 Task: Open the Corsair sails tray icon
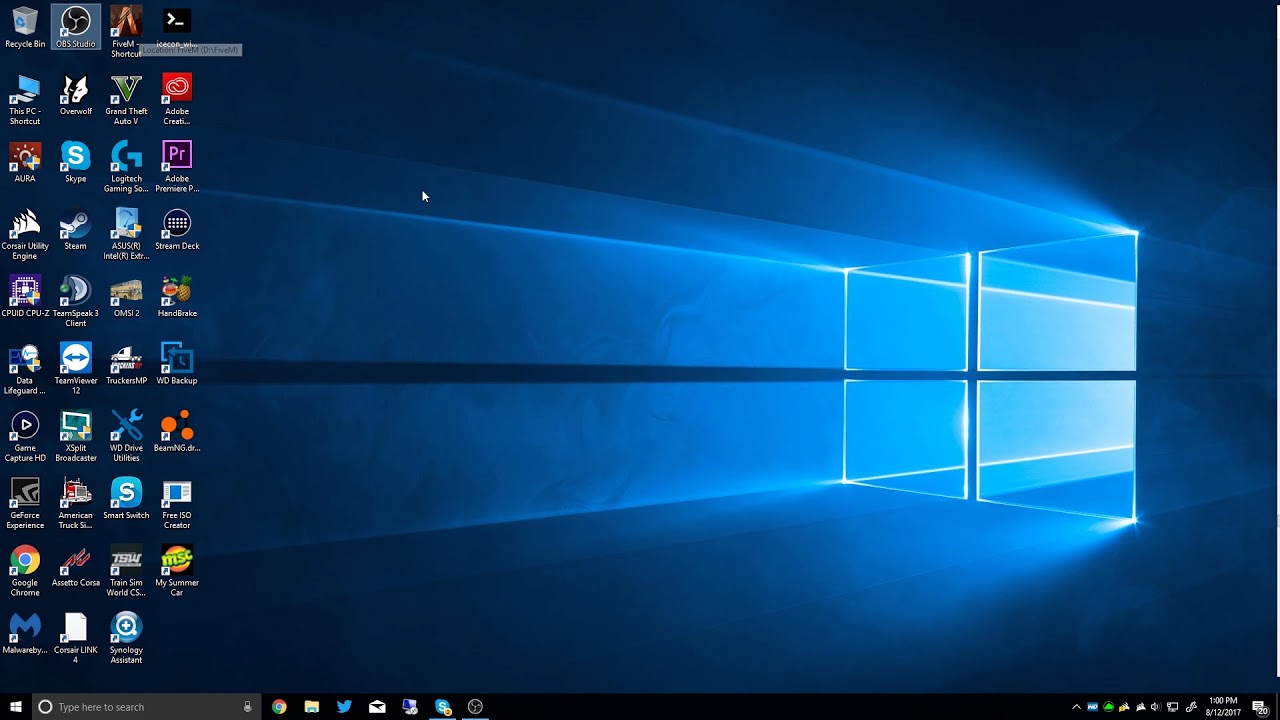(1141, 707)
